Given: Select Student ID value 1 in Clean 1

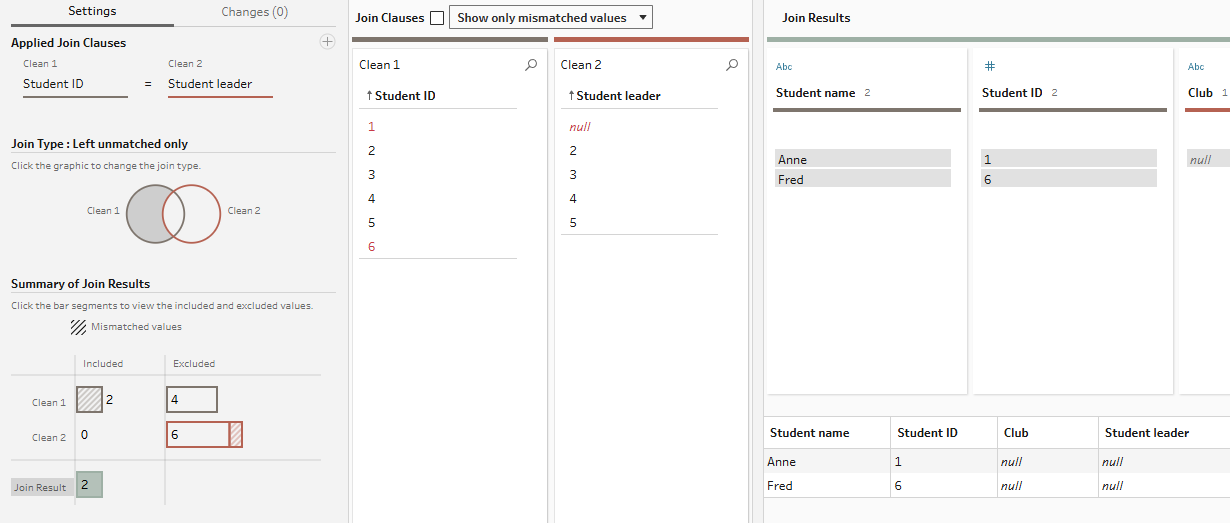Looking at the screenshot, I should (372, 127).
